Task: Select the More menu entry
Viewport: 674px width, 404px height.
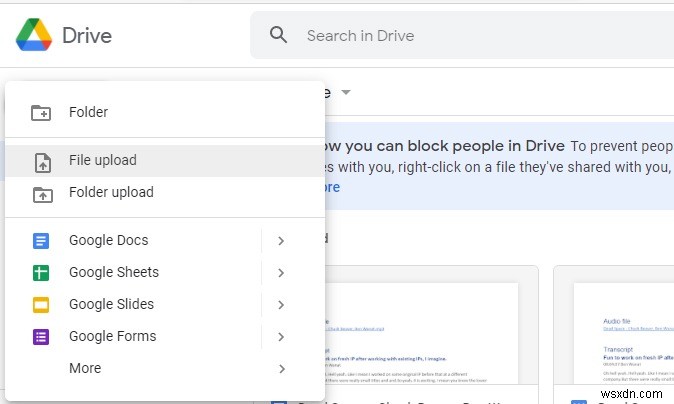Action: [x=85, y=369]
